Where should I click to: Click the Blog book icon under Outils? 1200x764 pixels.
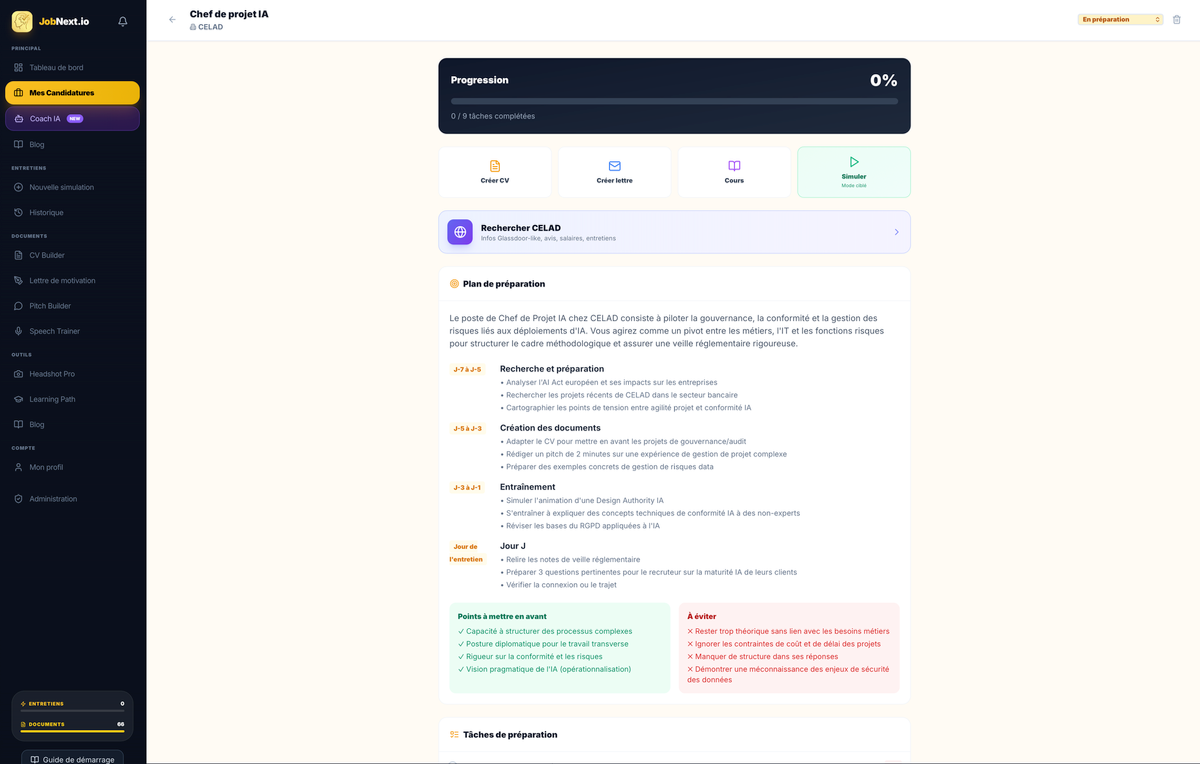pyautogui.click(x=19, y=424)
